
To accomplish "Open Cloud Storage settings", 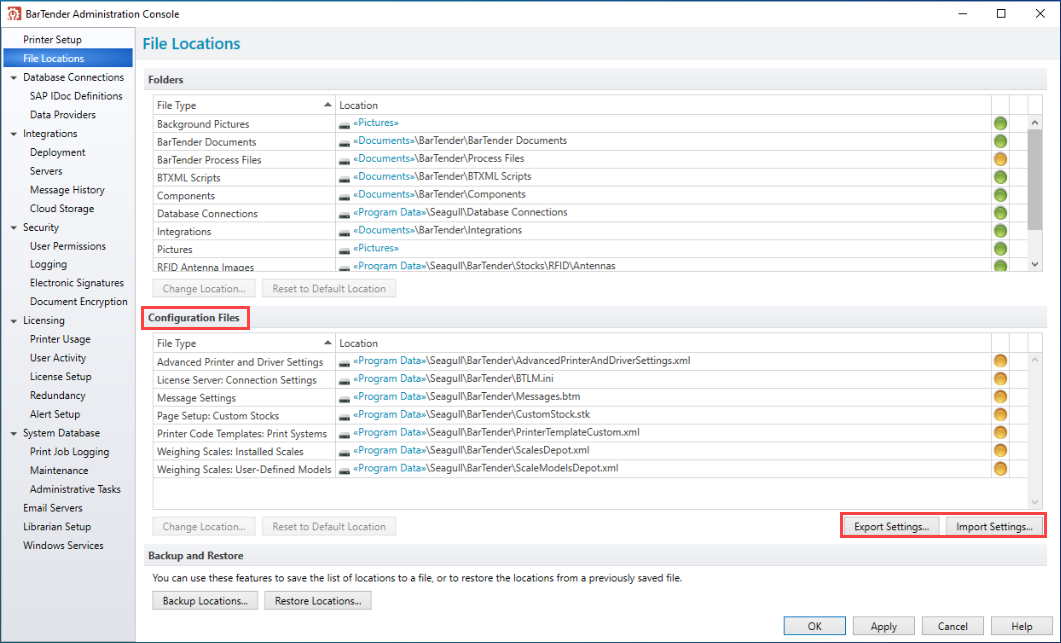I will pos(62,209).
